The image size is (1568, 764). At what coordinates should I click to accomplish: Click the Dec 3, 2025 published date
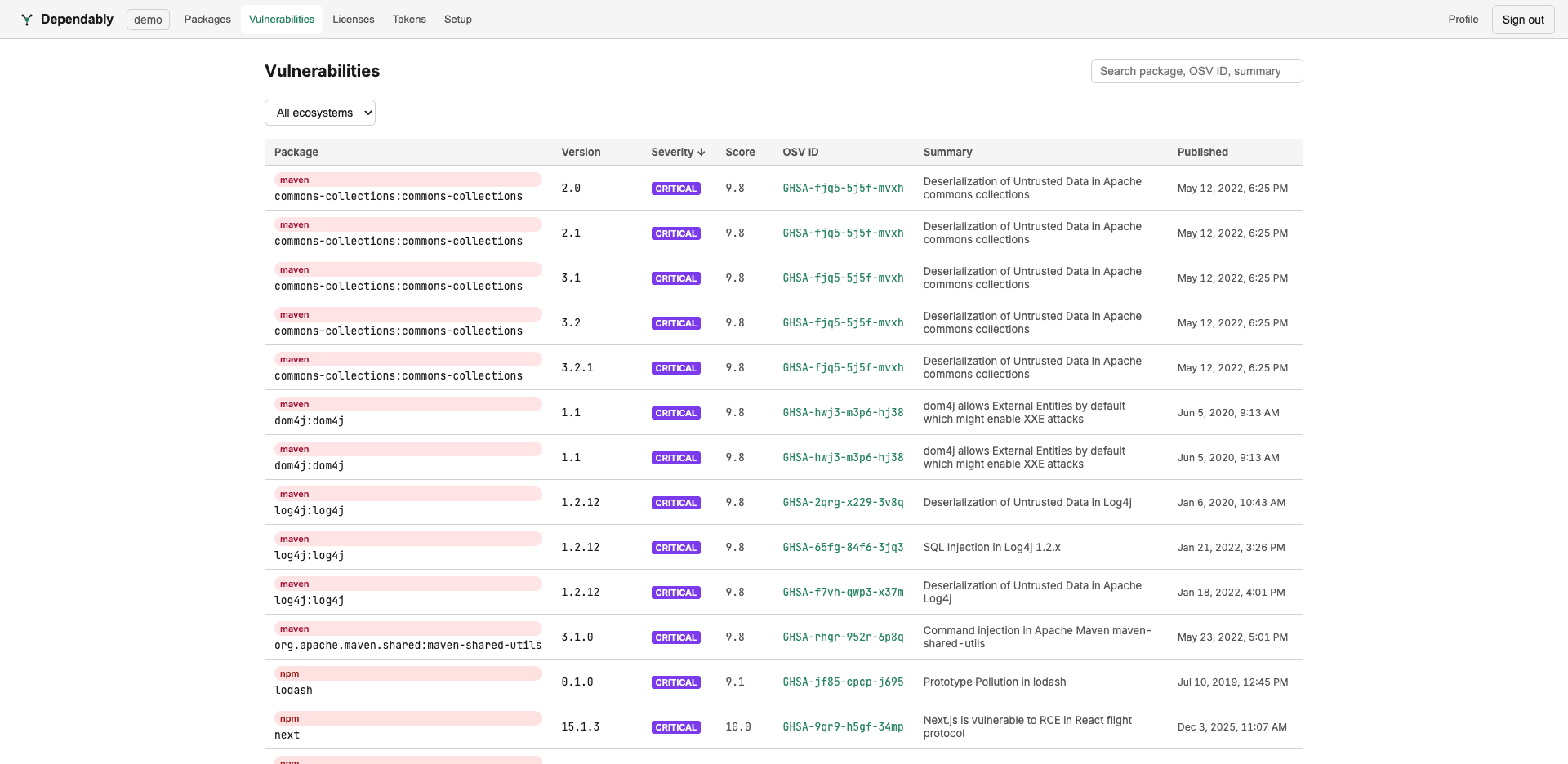coord(1232,727)
